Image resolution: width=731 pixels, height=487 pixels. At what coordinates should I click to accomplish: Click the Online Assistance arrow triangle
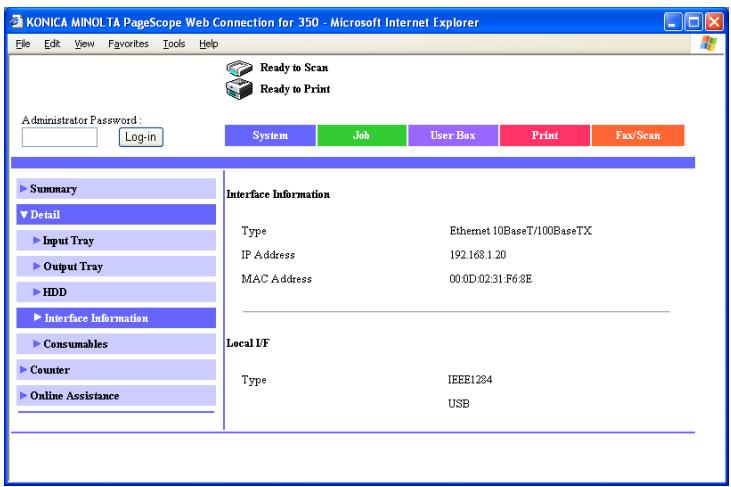click(x=23, y=395)
